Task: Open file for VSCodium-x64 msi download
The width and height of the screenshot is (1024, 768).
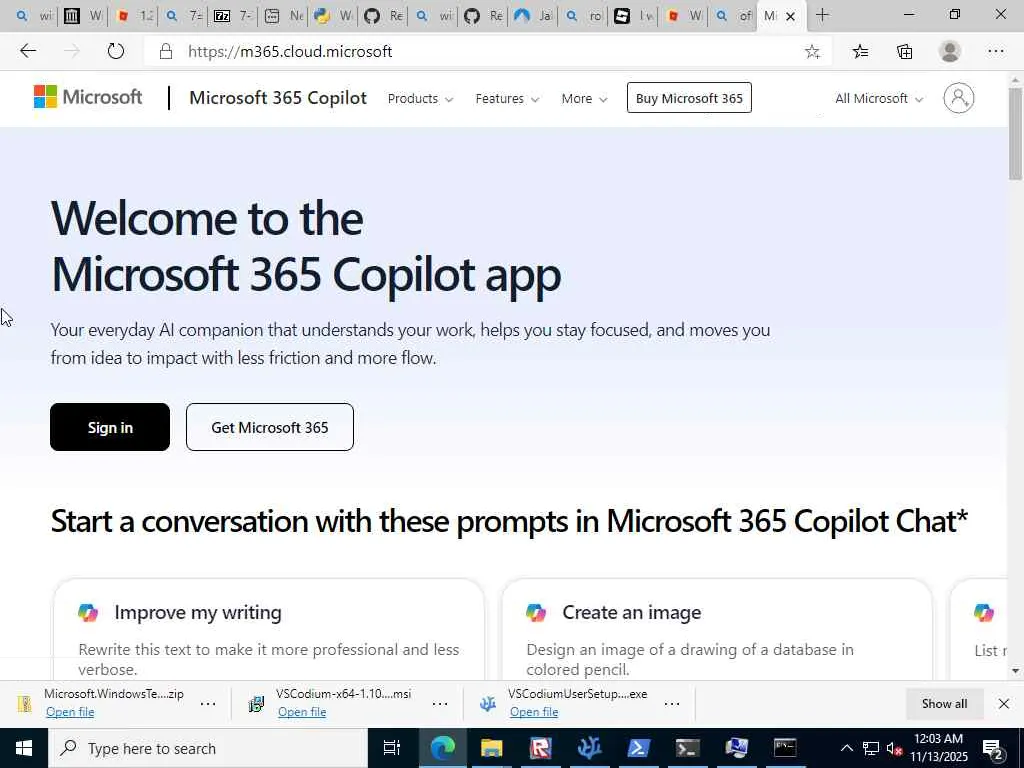Action: (x=302, y=712)
